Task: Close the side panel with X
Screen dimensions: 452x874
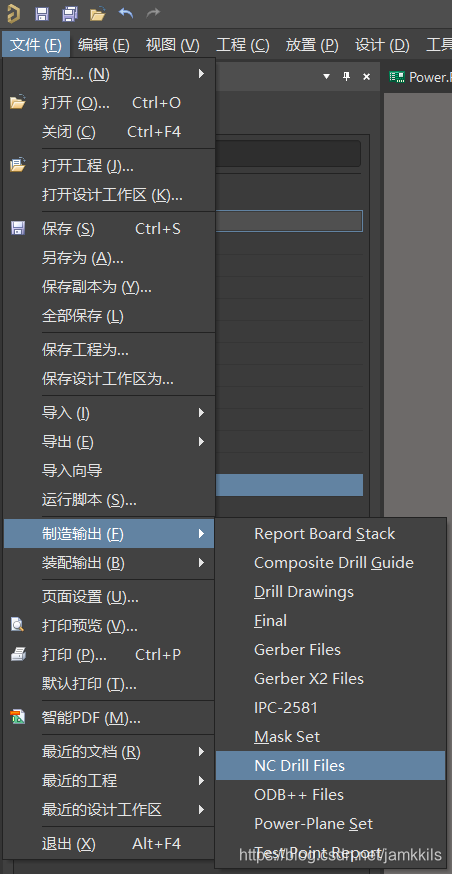Action: coord(366,76)
